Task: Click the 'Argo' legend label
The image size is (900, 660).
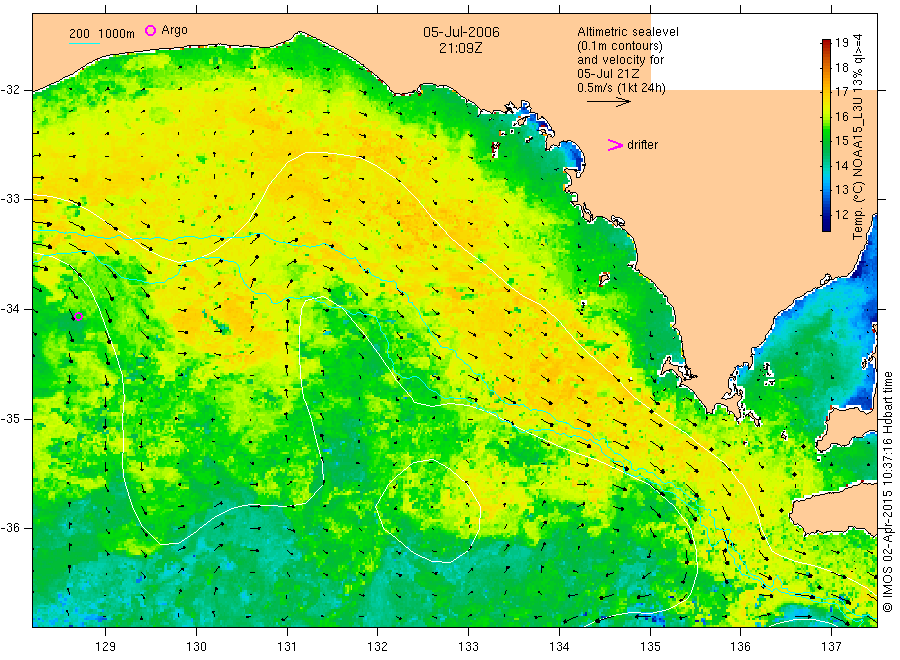Action: click(x=174, y=30)
